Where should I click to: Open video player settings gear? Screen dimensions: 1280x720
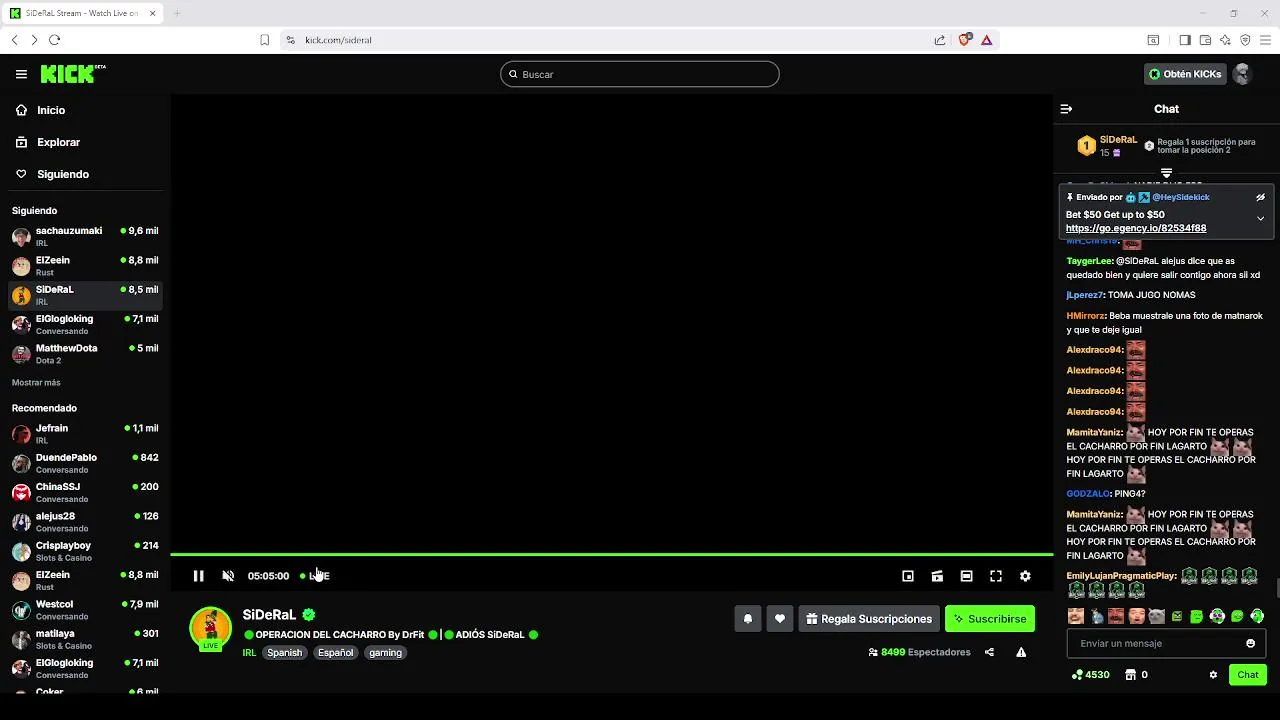click(1025, 576)
